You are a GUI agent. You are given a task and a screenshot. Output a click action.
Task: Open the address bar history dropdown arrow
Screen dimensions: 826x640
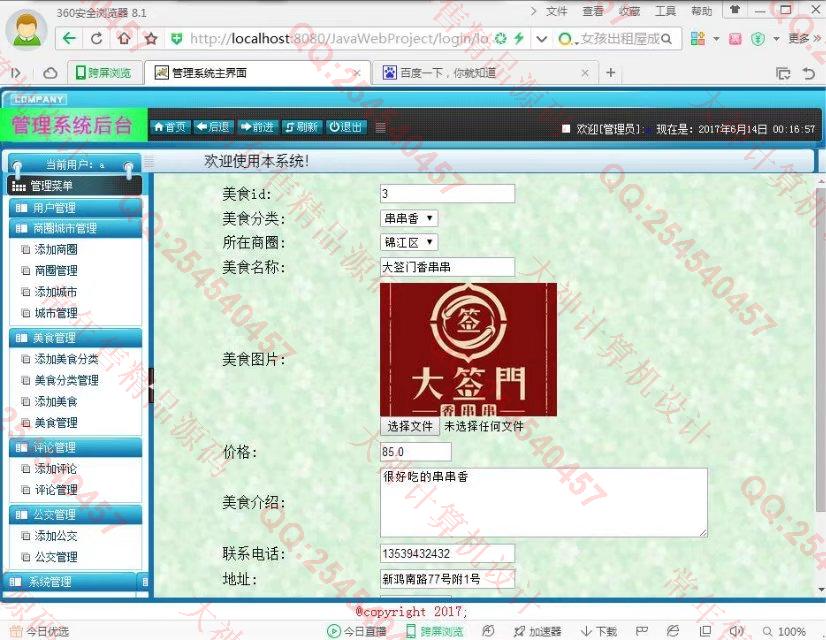pos(541,38)
